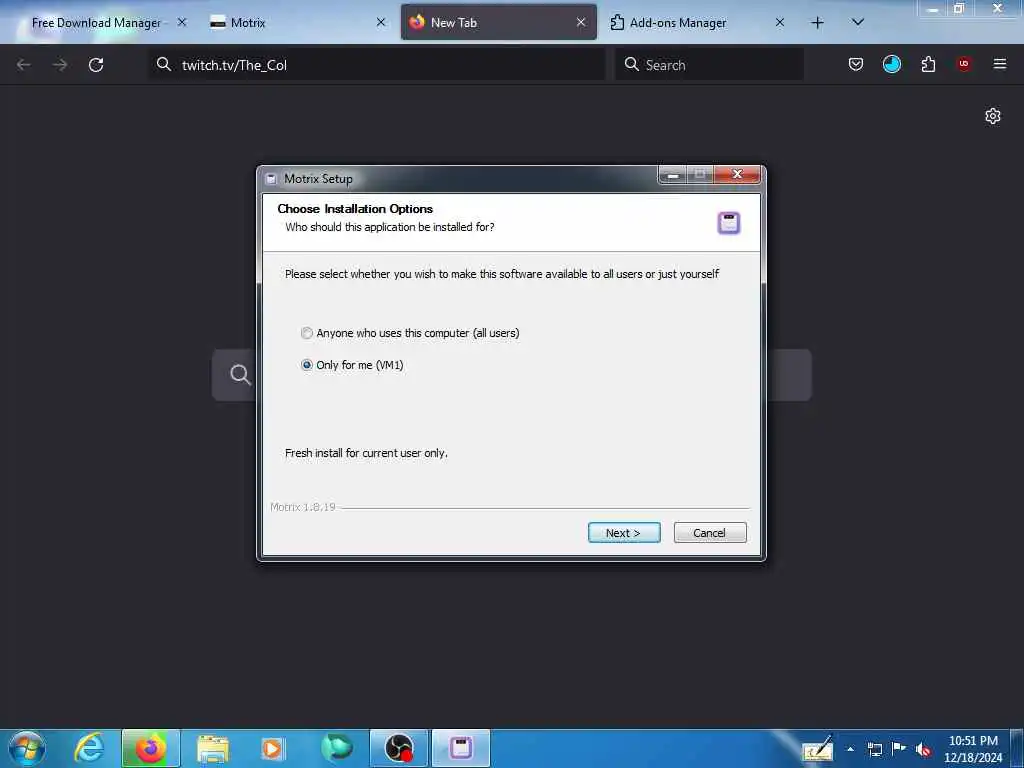
Task: Close the Motrix Setup dialog window
Action: click(737, 174)
